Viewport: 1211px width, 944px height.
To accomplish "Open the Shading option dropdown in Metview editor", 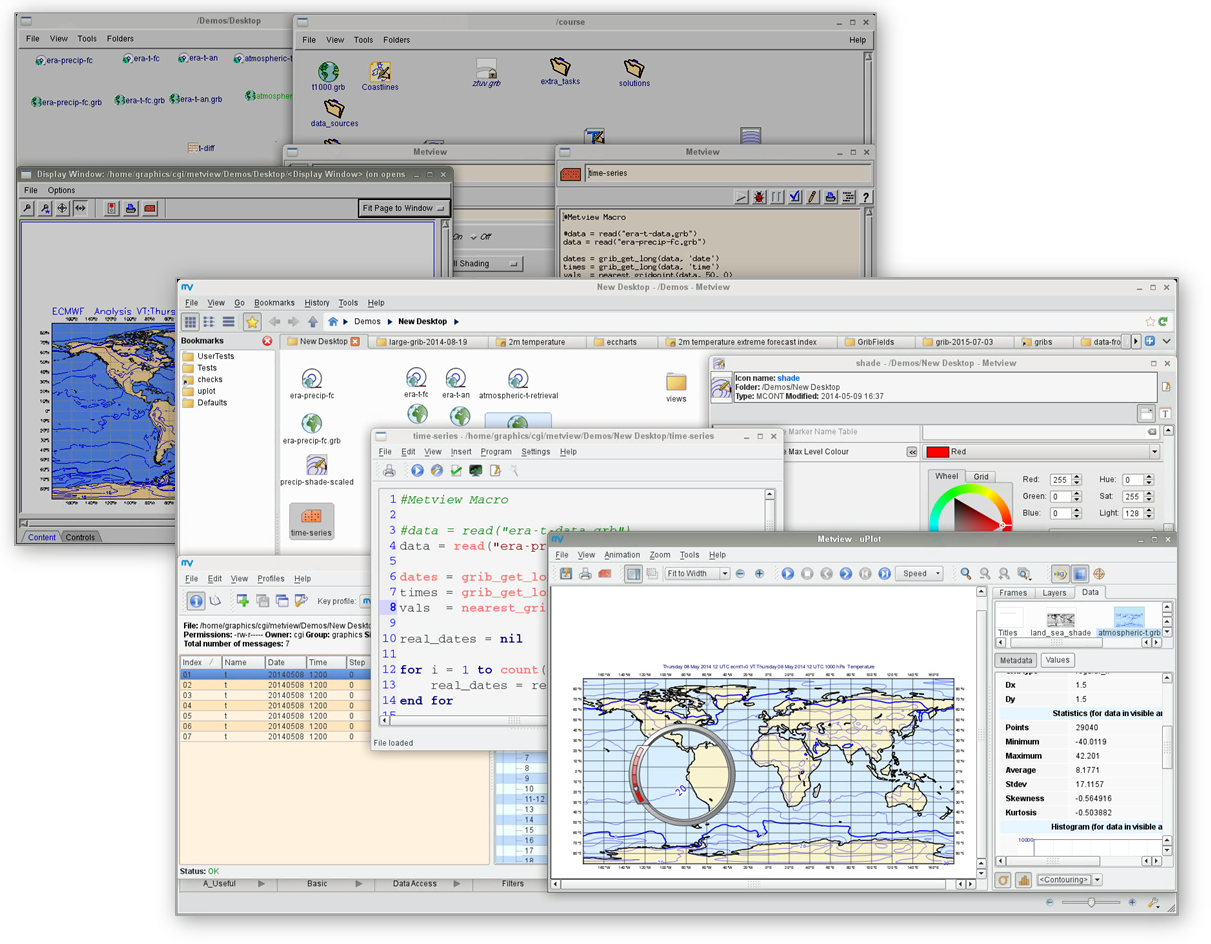I will (485, 264).
